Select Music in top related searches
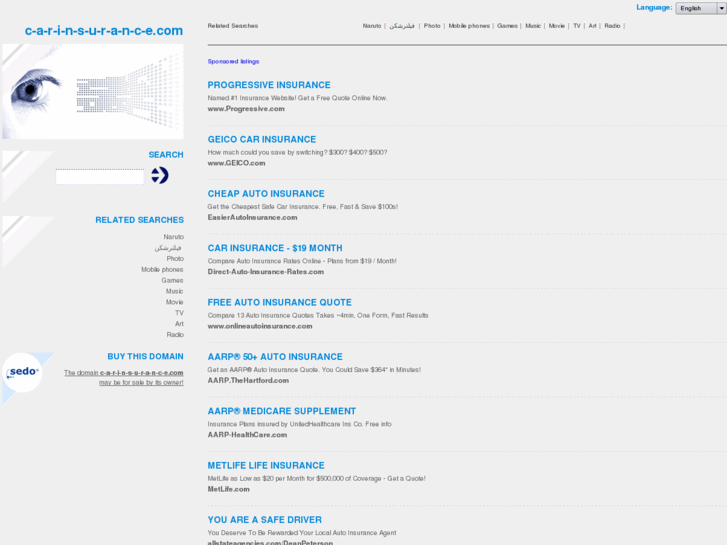Image resolution: width=727 pixels, height=545 pixels. point(533,26)
